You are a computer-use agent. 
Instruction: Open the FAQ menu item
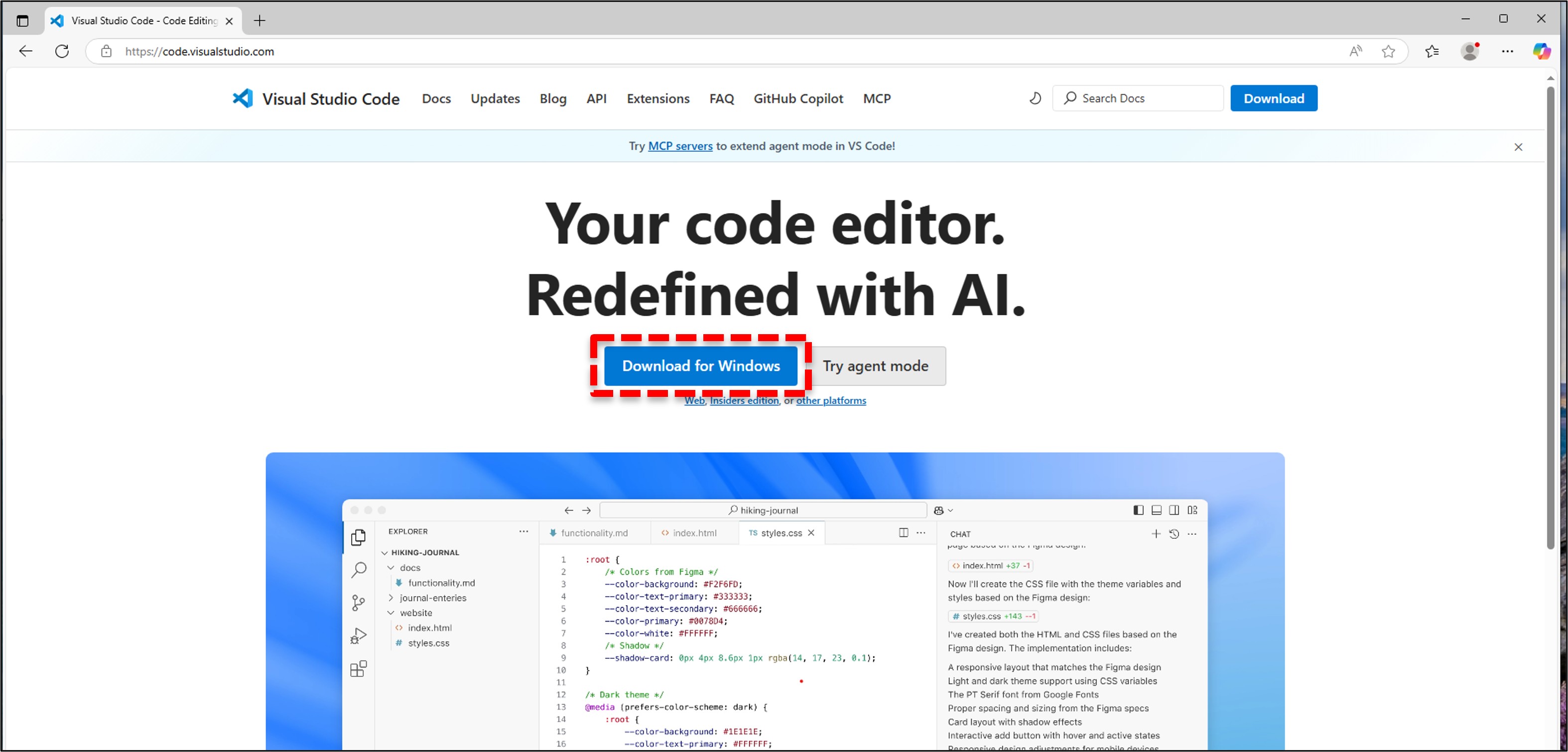point(721,99)
